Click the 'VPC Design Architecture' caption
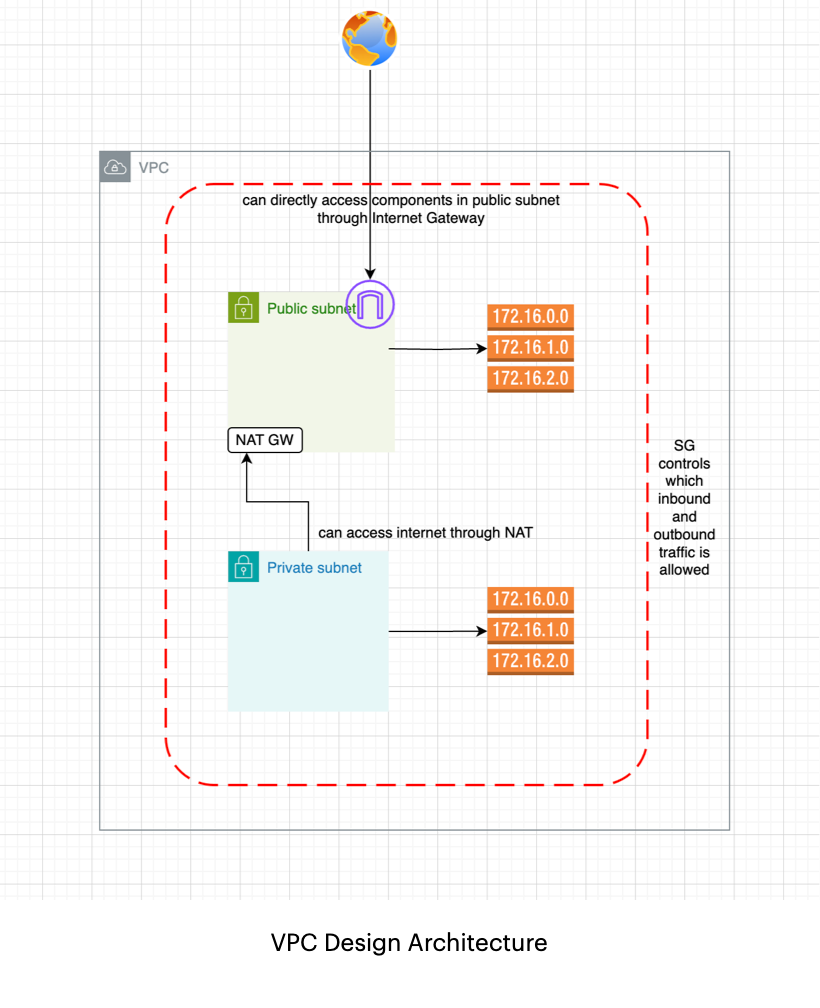Image resolution: width=820 pixels, height=1008 pixels. coord(409,942)
